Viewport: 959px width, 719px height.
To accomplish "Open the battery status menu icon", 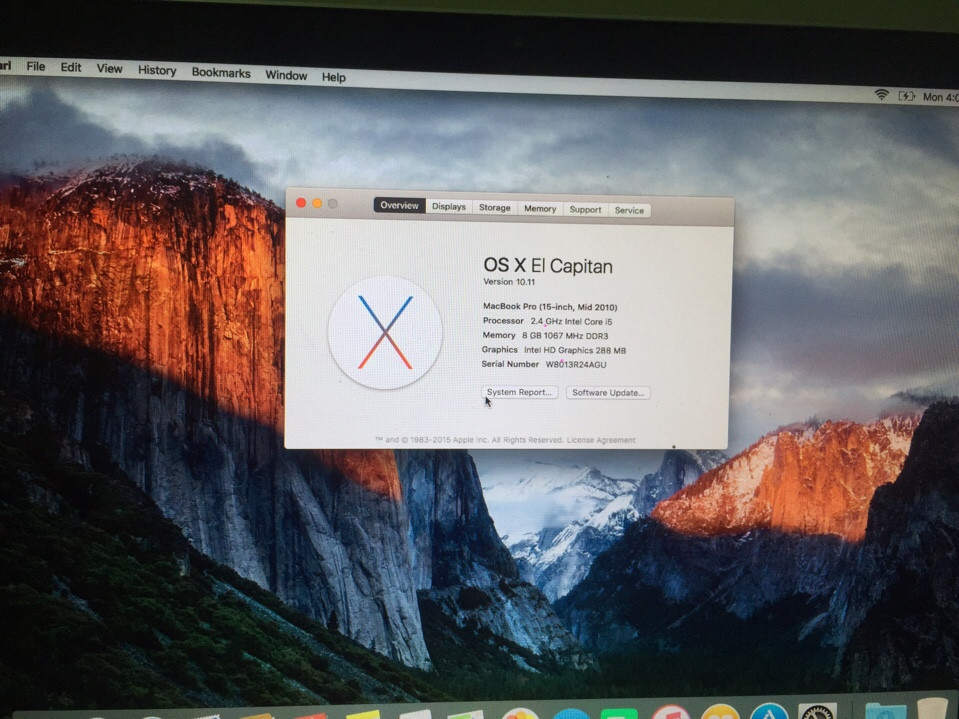I will 907,96.
